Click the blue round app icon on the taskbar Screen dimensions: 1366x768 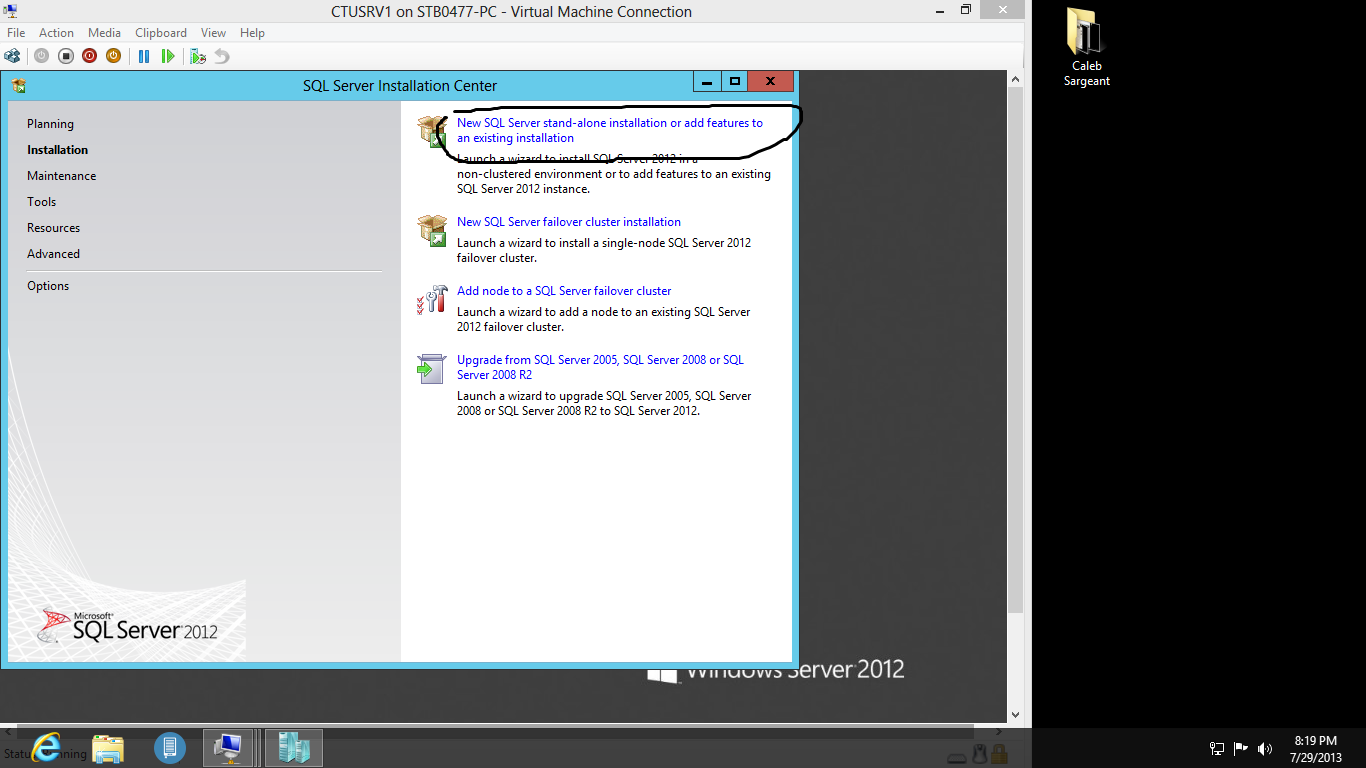click(170, 747)
